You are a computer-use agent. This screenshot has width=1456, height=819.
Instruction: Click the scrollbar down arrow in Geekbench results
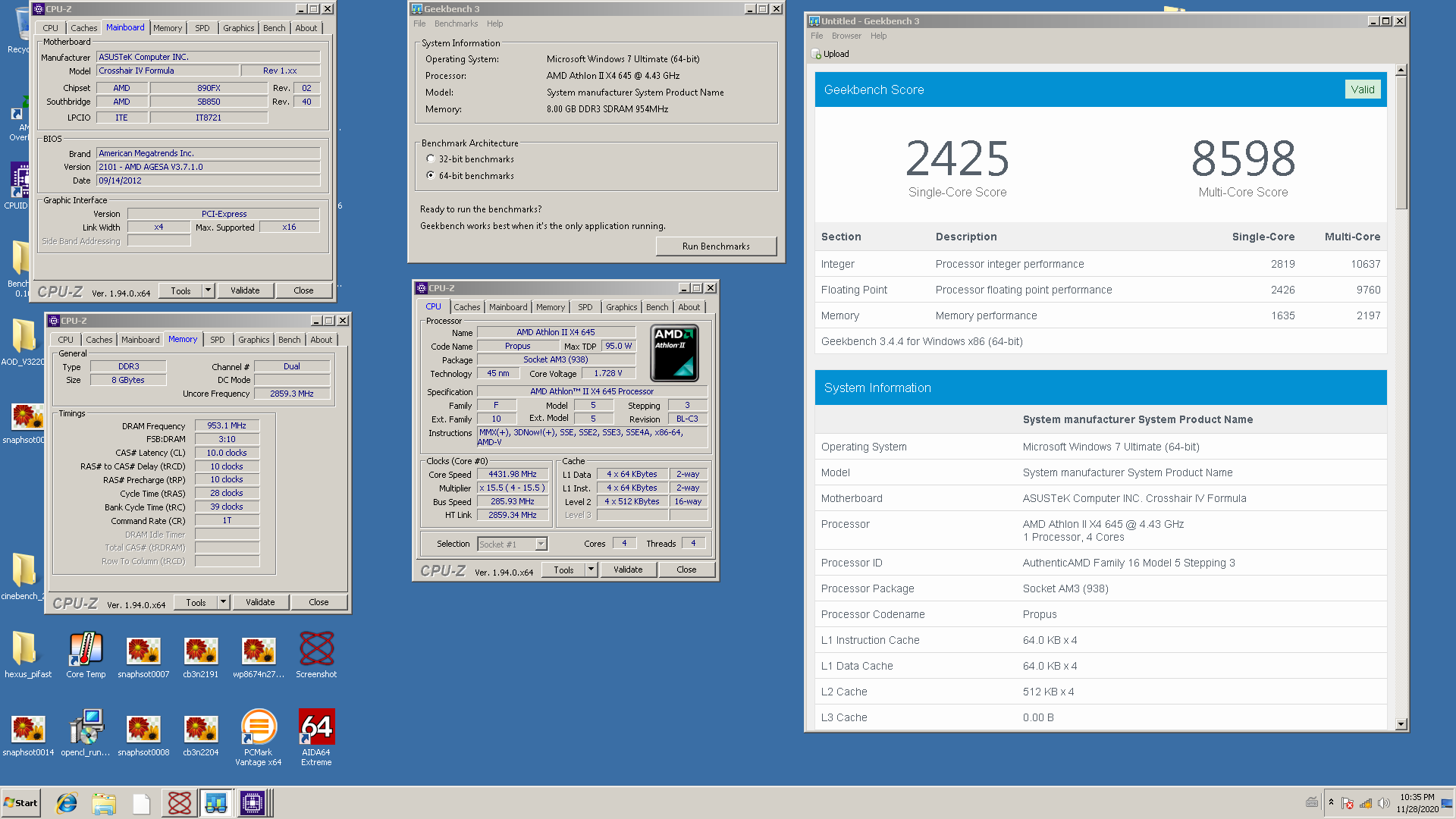click(1401, 724)
